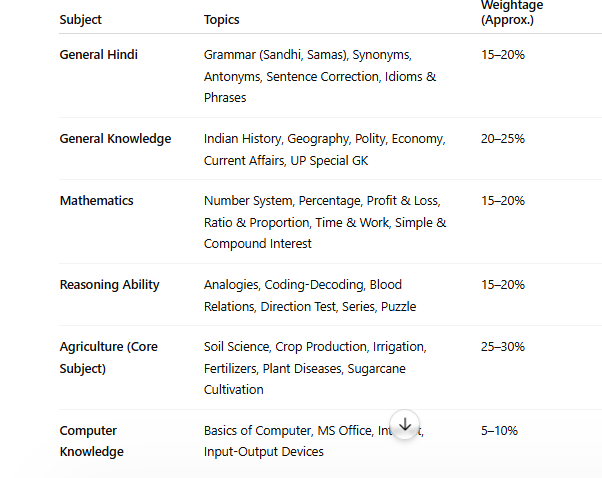Select the Mathematics subject cell
602x478 pixels.
pos(96,201)
